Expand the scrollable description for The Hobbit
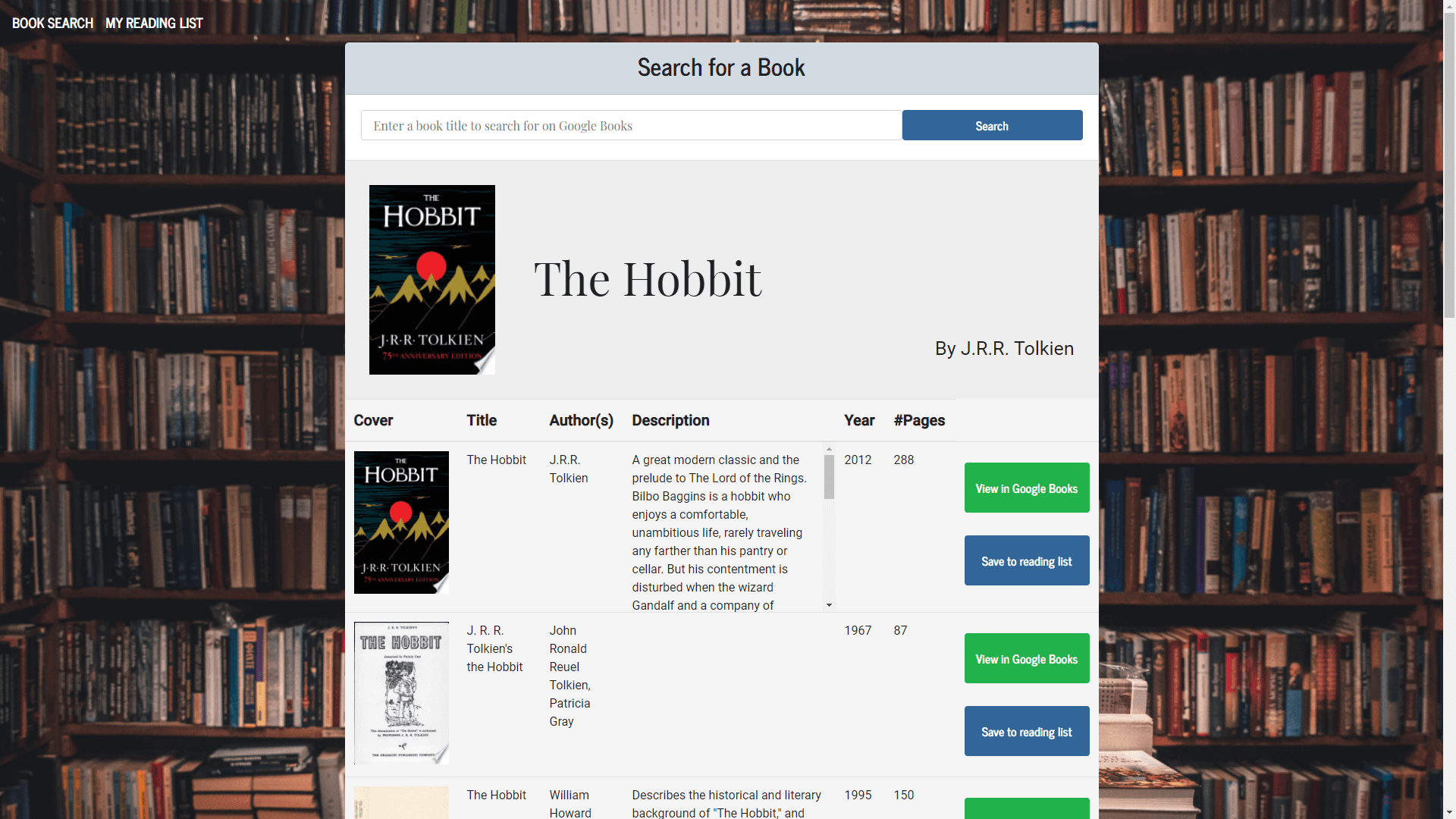 [x=829, y=606]
